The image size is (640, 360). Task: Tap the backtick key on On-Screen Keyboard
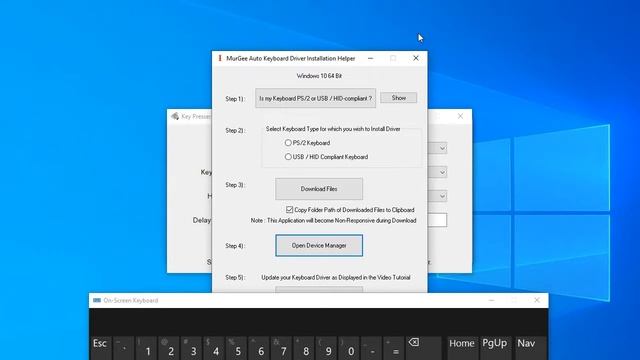(124, 348)
